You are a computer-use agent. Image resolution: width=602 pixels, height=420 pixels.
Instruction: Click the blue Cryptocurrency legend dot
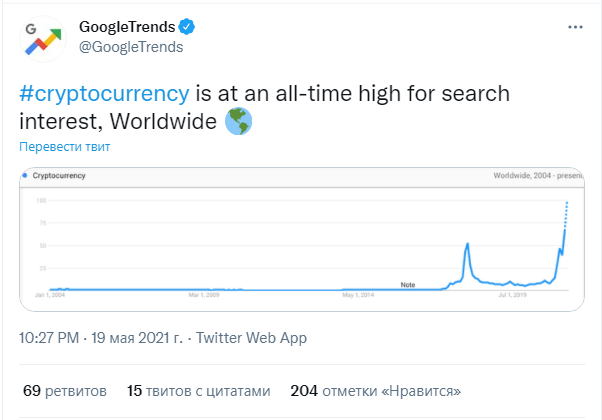click(25, 175)
